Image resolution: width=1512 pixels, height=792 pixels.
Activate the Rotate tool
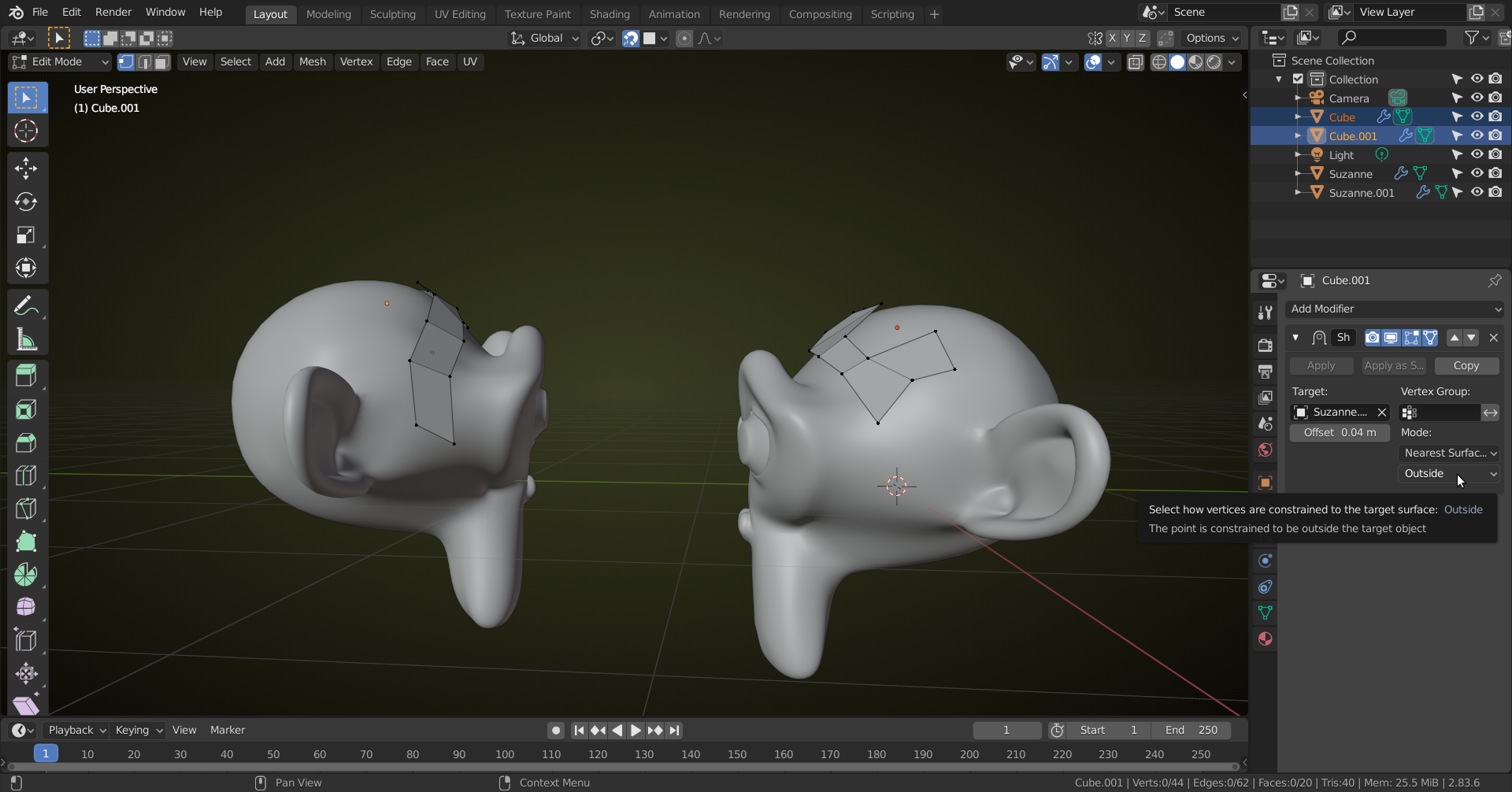26,202
